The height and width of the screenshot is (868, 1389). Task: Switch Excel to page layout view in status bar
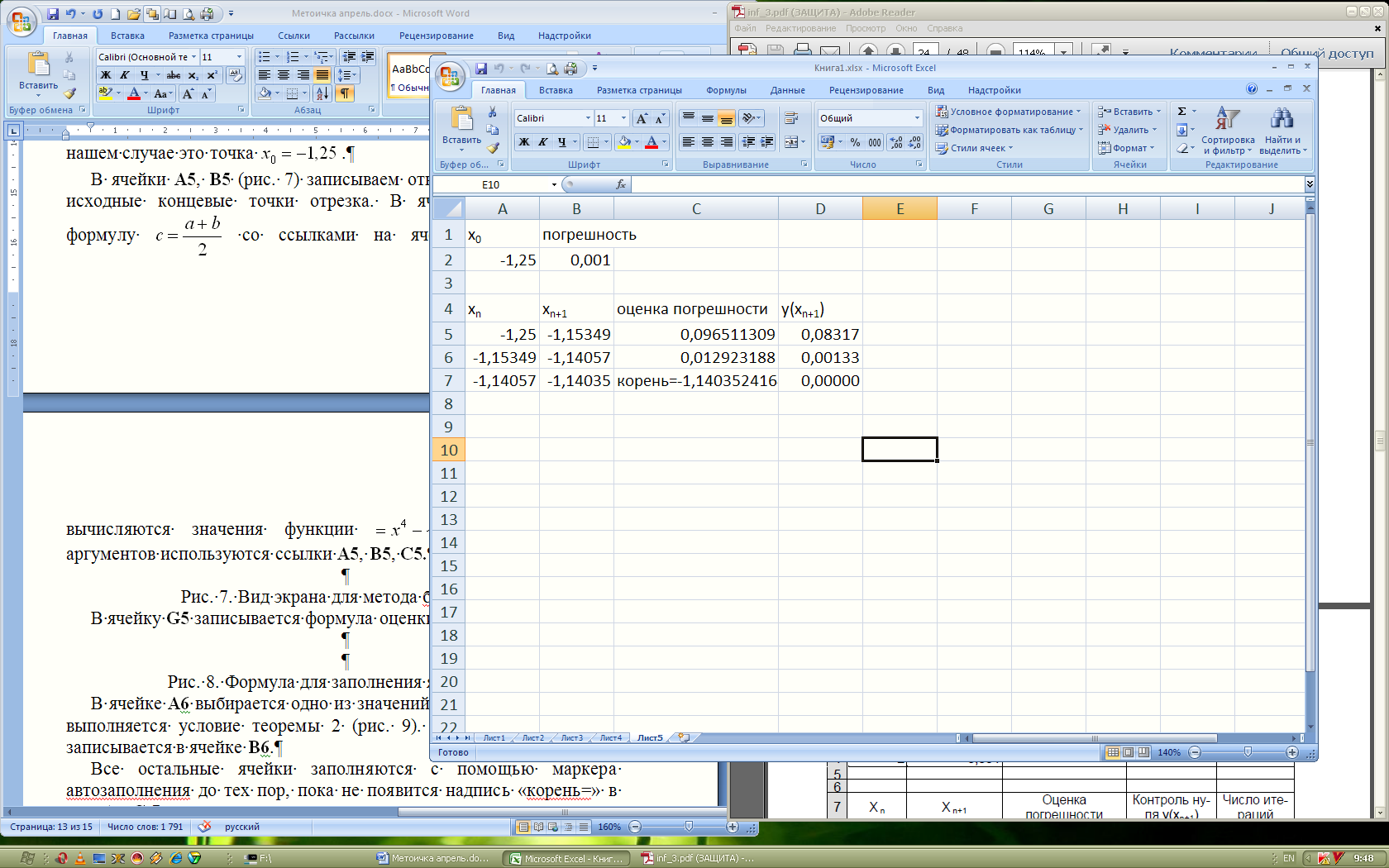(1129, 752)
